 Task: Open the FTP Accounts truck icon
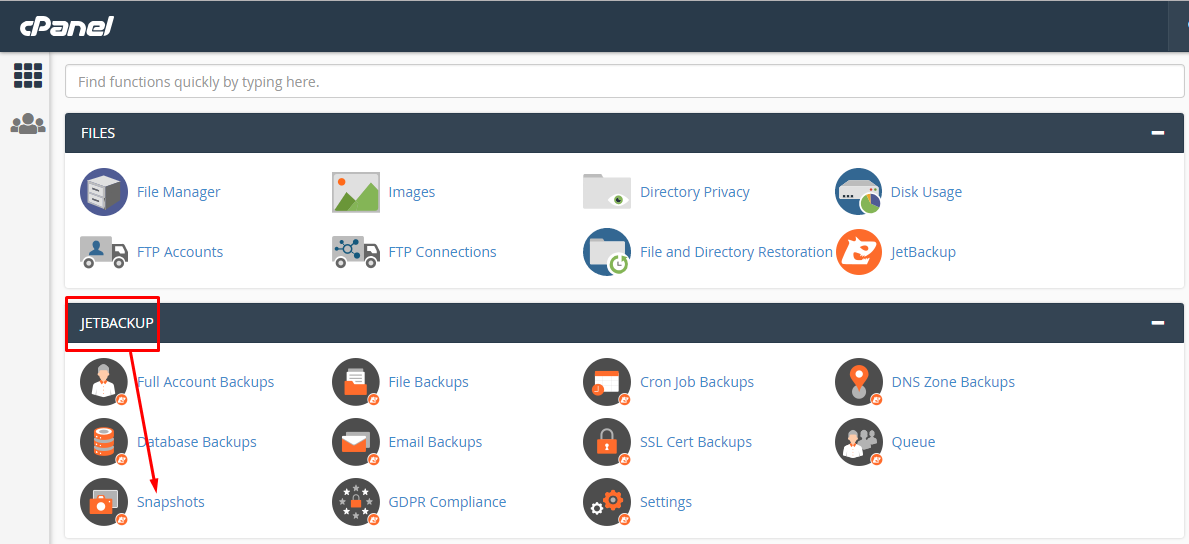click(x=104, y=252)
